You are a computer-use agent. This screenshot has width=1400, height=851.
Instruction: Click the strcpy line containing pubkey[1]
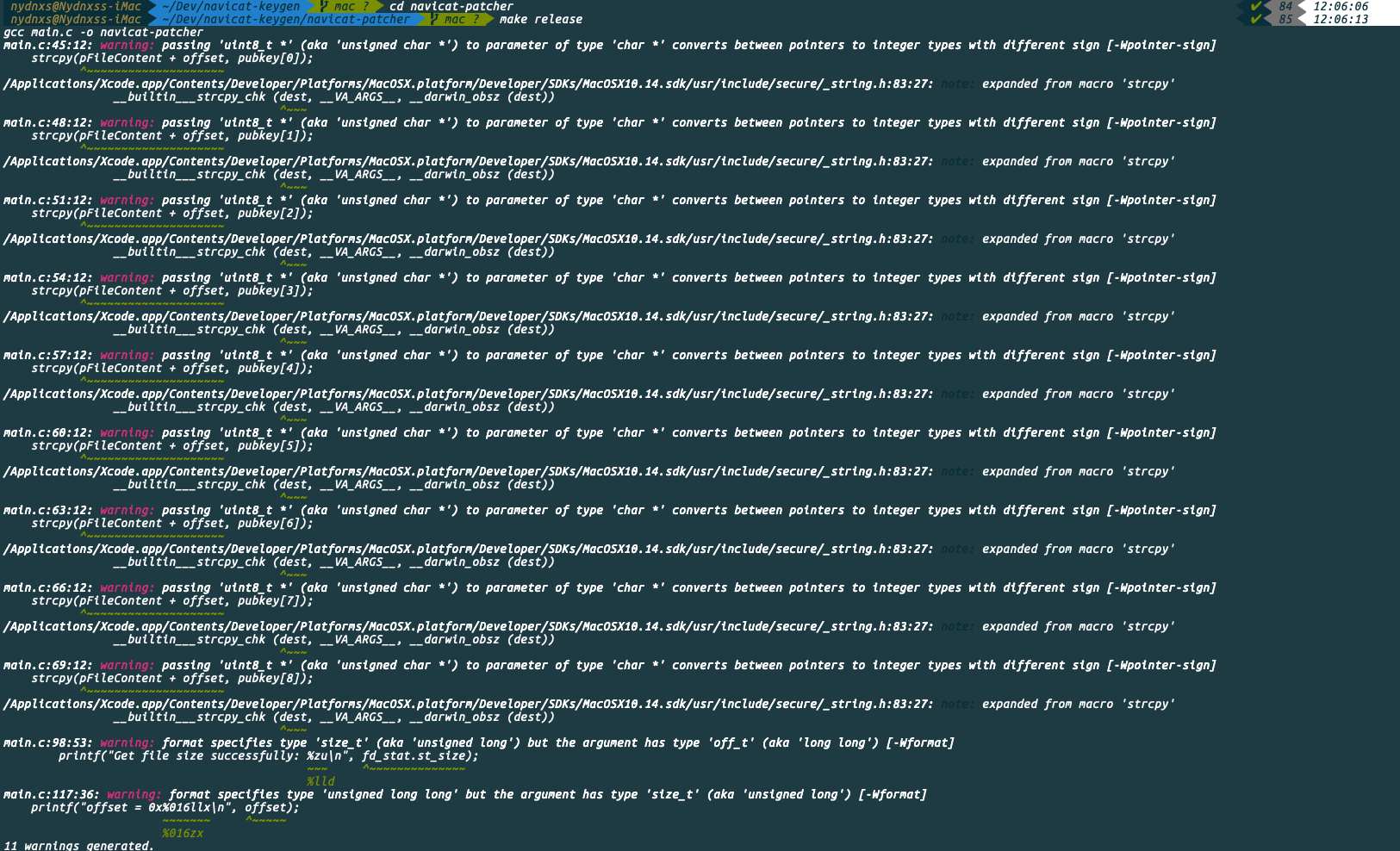(x=172, y=135)
